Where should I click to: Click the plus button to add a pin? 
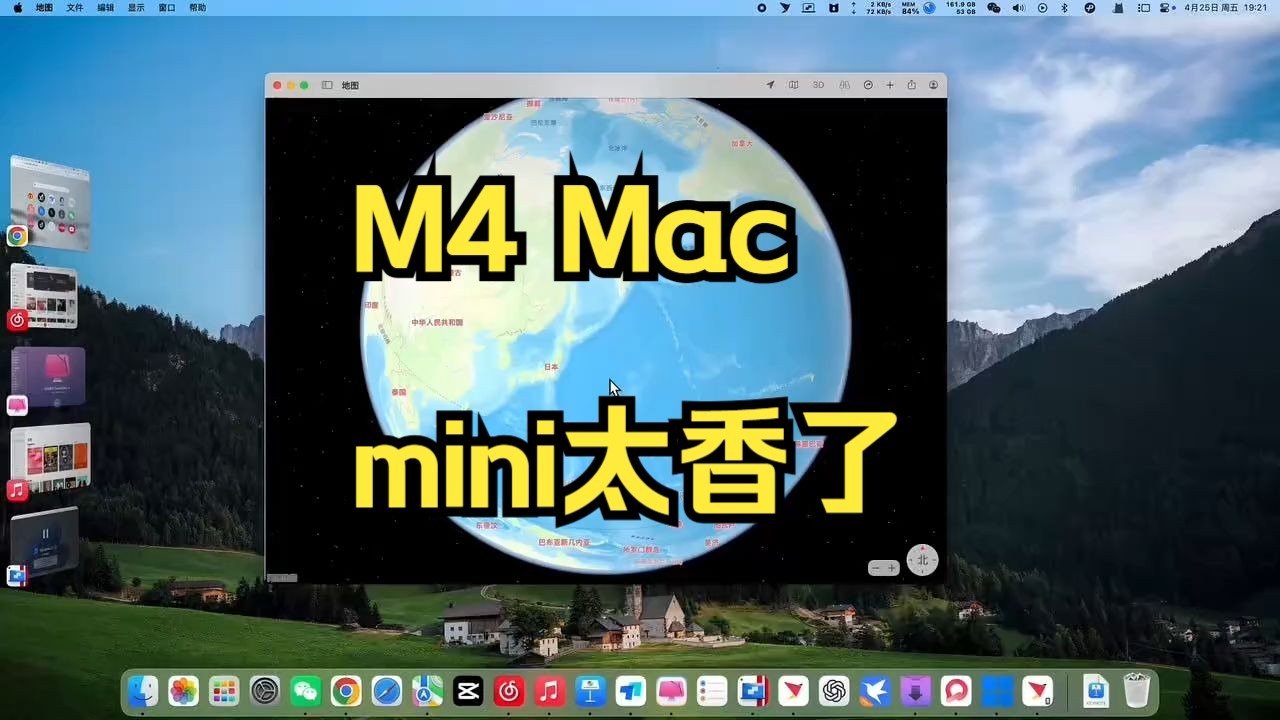[890, 85]
